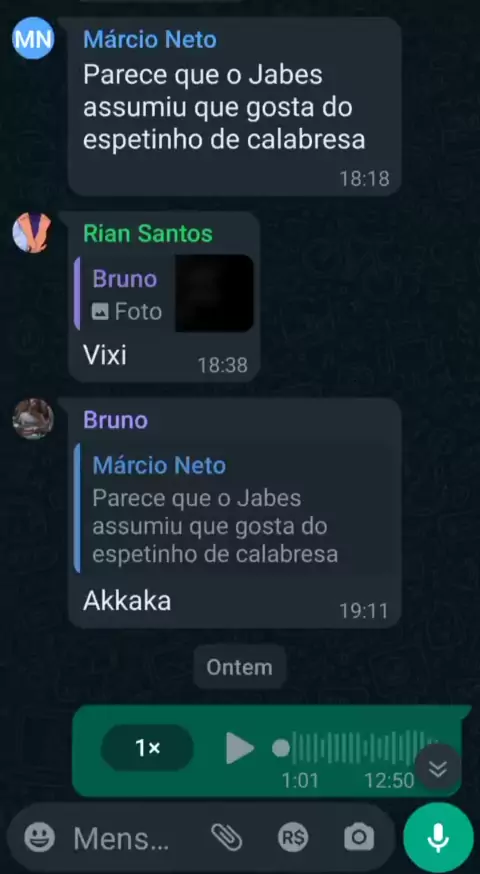Image resolution: width=480 pixels, height=874 pixels.
Task: Tap the Rian Santos sender name
Action: coord(148,234)
